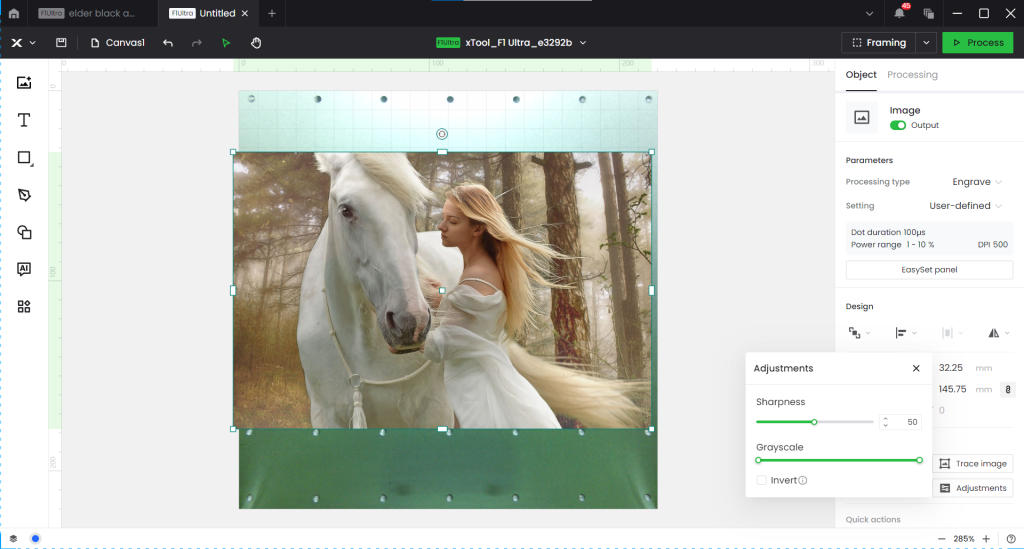The image size is (1024, 549).
Task: Switch to the Processing tab
Action: click(x=912, y=74)
